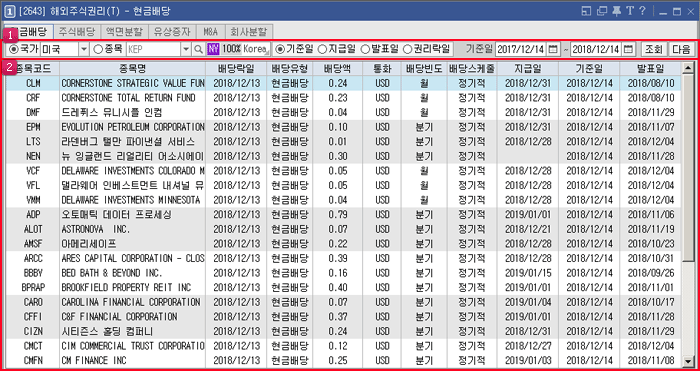The image size is (700, 371).
Task: Click the table scrollbar up arrow
Action: pos(688,68)
